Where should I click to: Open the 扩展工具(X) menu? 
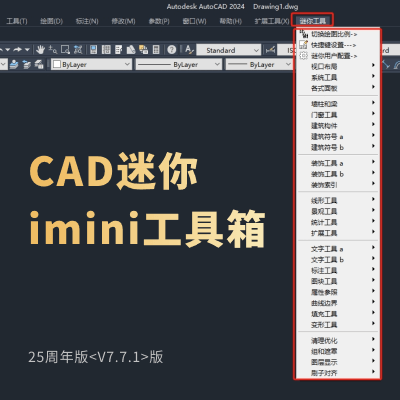pyautogui.click(x=272, y=21)
